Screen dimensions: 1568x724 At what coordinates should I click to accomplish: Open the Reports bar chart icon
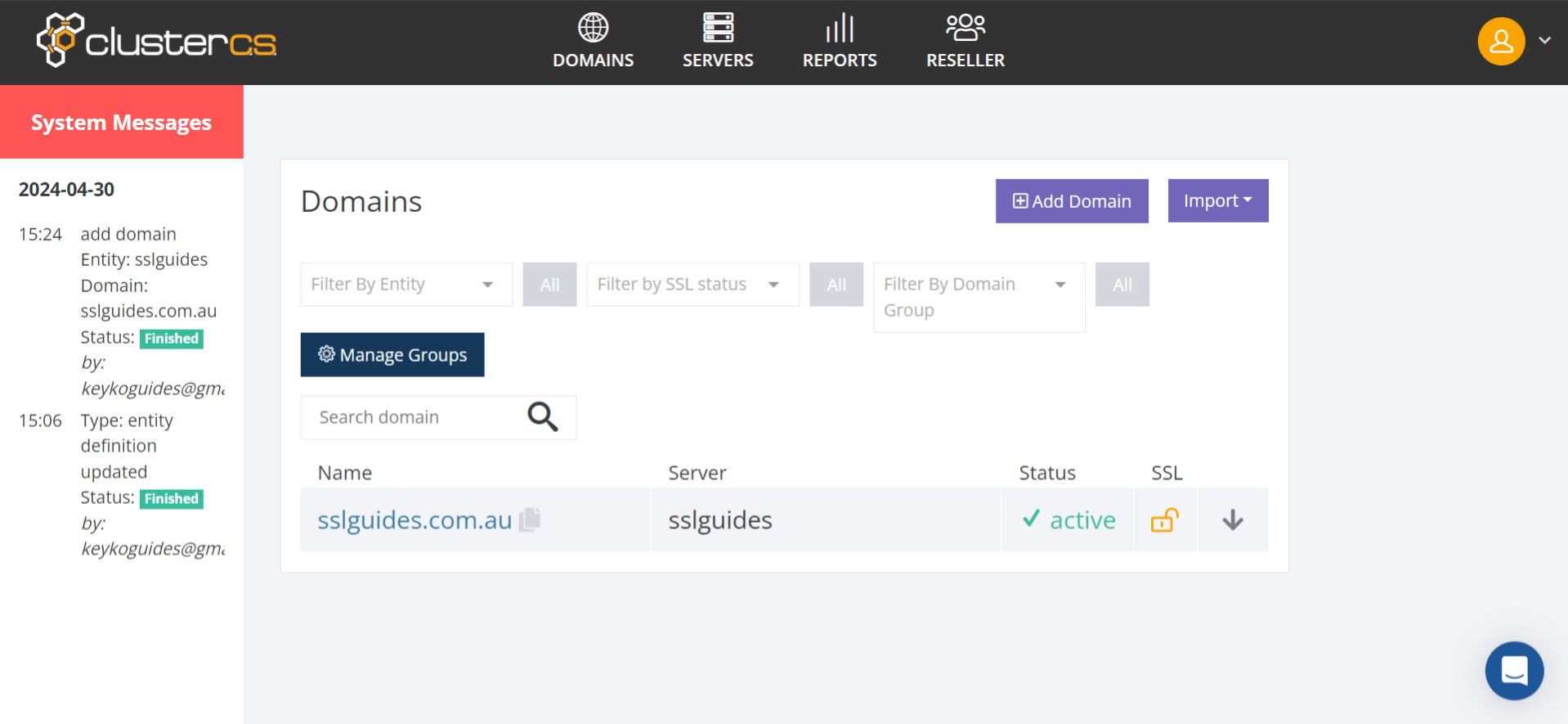tap(840, 28)
